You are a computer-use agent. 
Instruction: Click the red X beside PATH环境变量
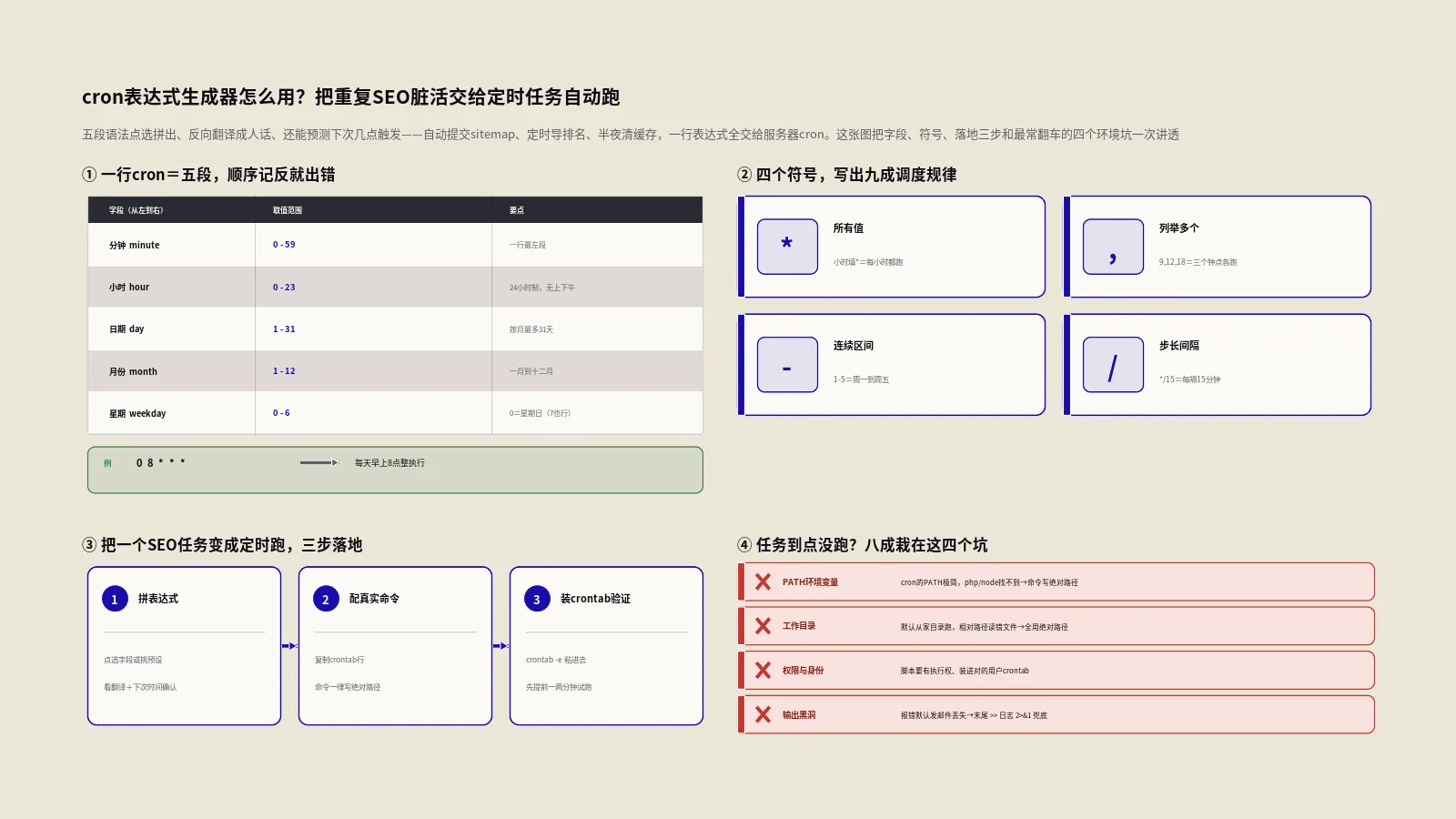tap(763, 582)
